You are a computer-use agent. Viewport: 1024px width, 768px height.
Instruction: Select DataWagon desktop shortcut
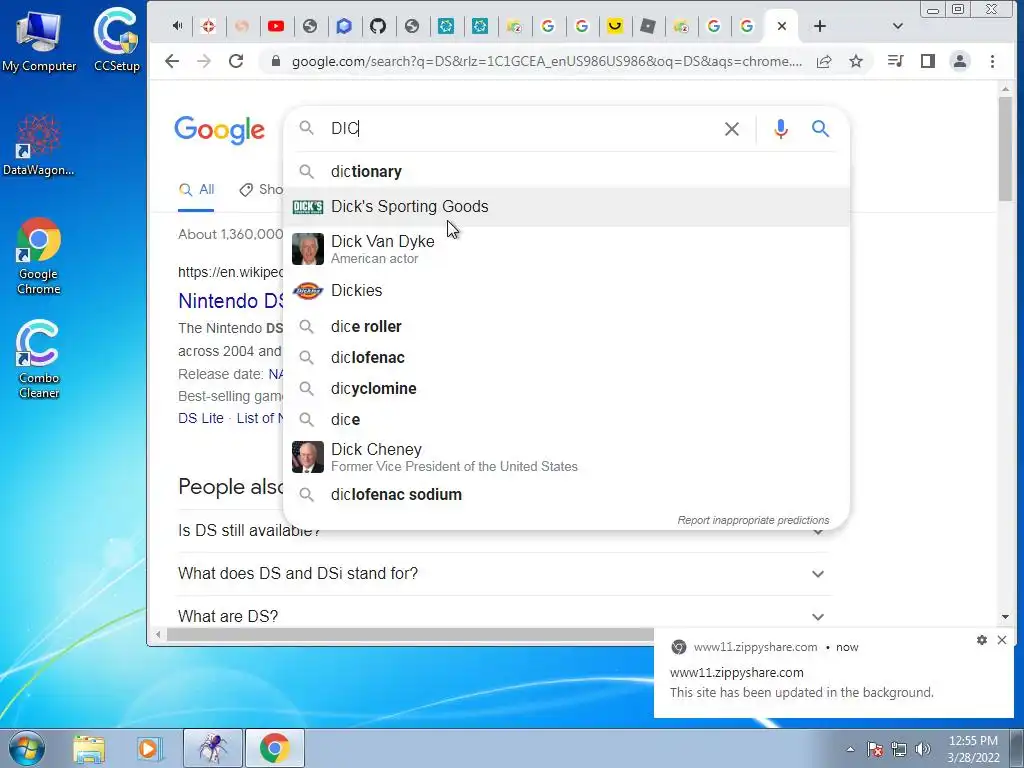click(x=39, y=145)
